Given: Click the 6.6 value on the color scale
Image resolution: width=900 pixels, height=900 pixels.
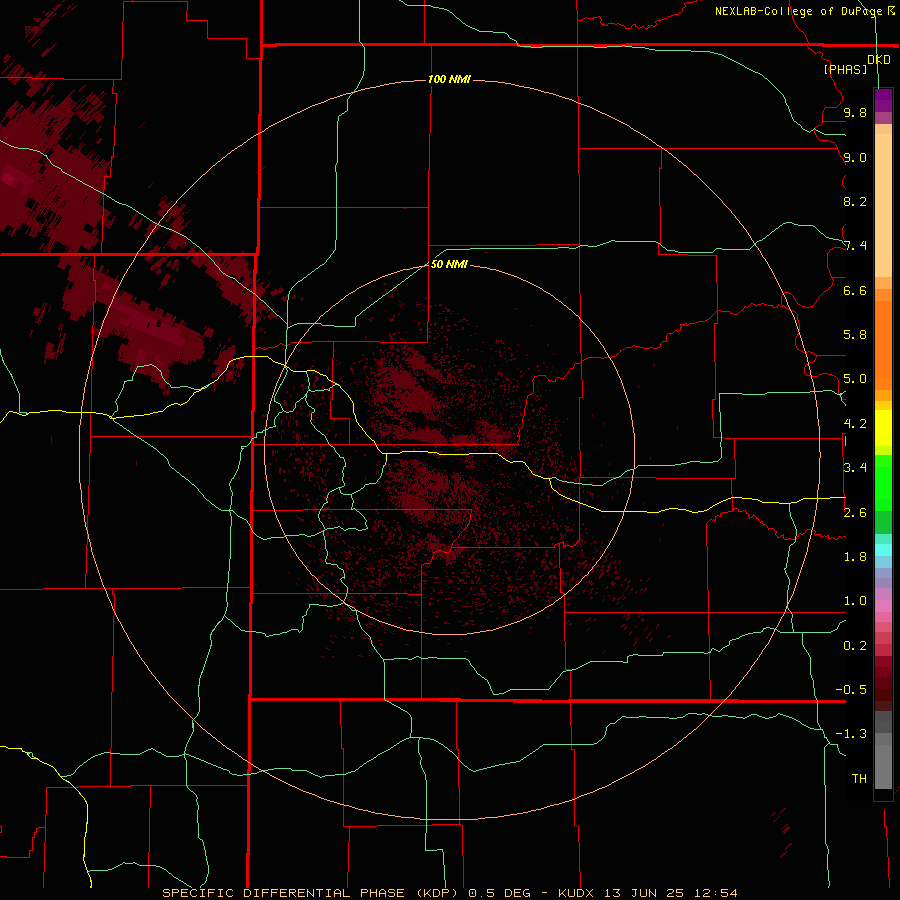Looking at the screenshot, I should click(x=855, y=290).
